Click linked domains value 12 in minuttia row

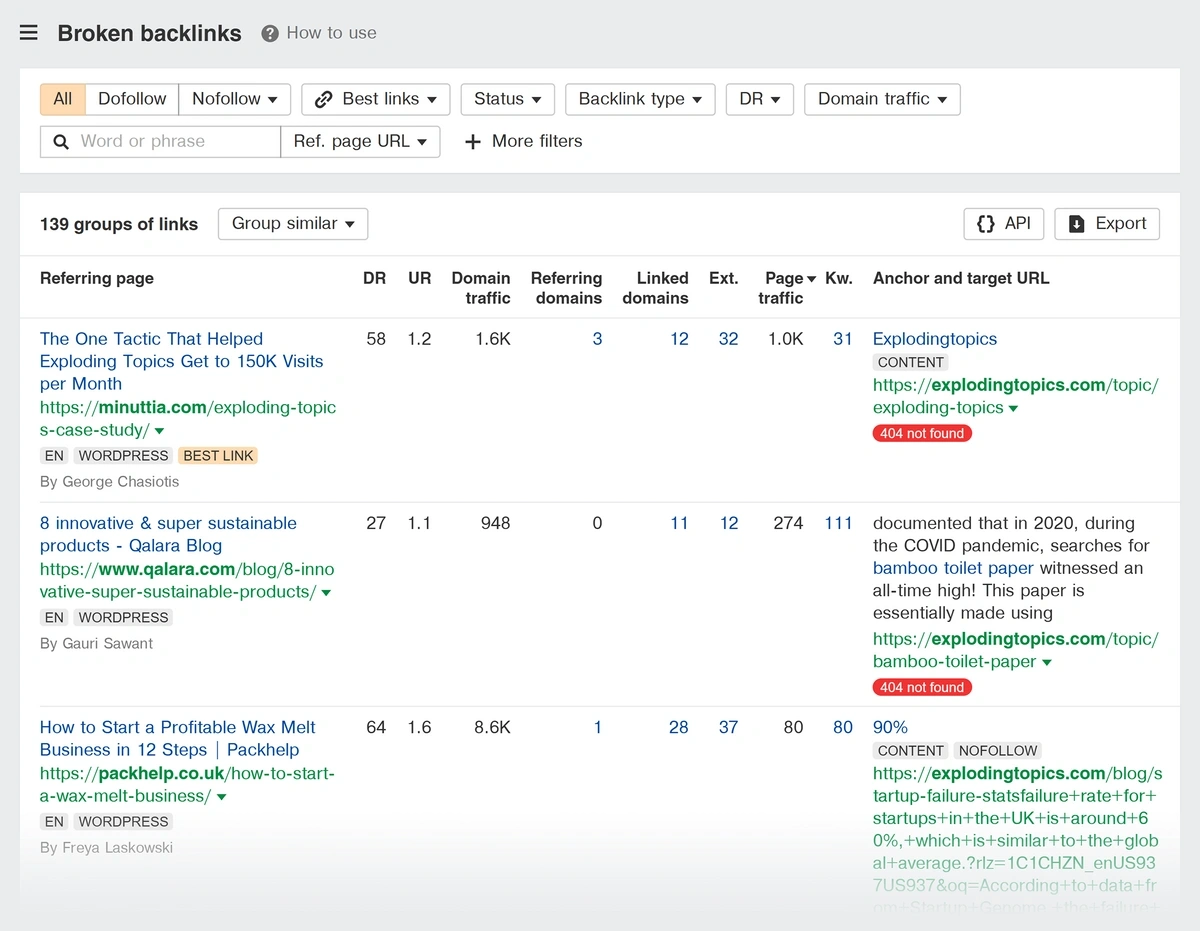coord(679,339)
